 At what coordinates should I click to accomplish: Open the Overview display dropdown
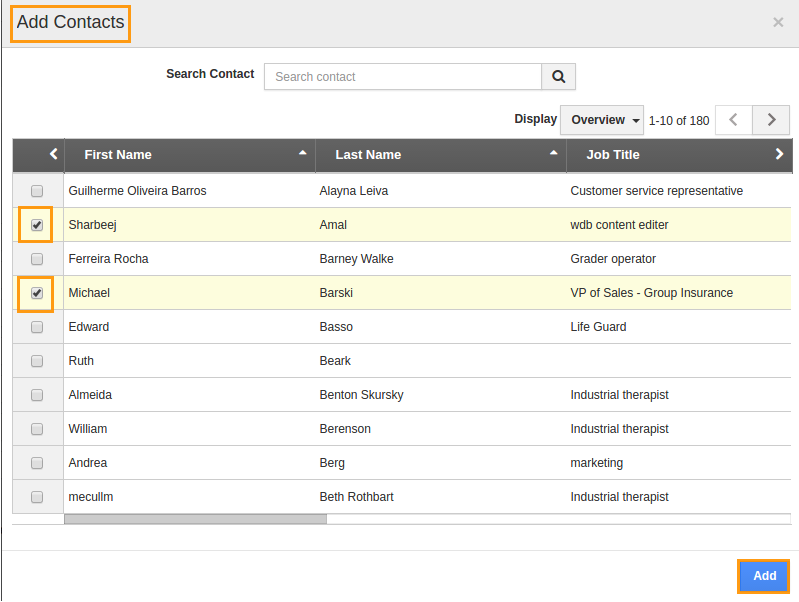pyautogui.click(x=605, y=120)
